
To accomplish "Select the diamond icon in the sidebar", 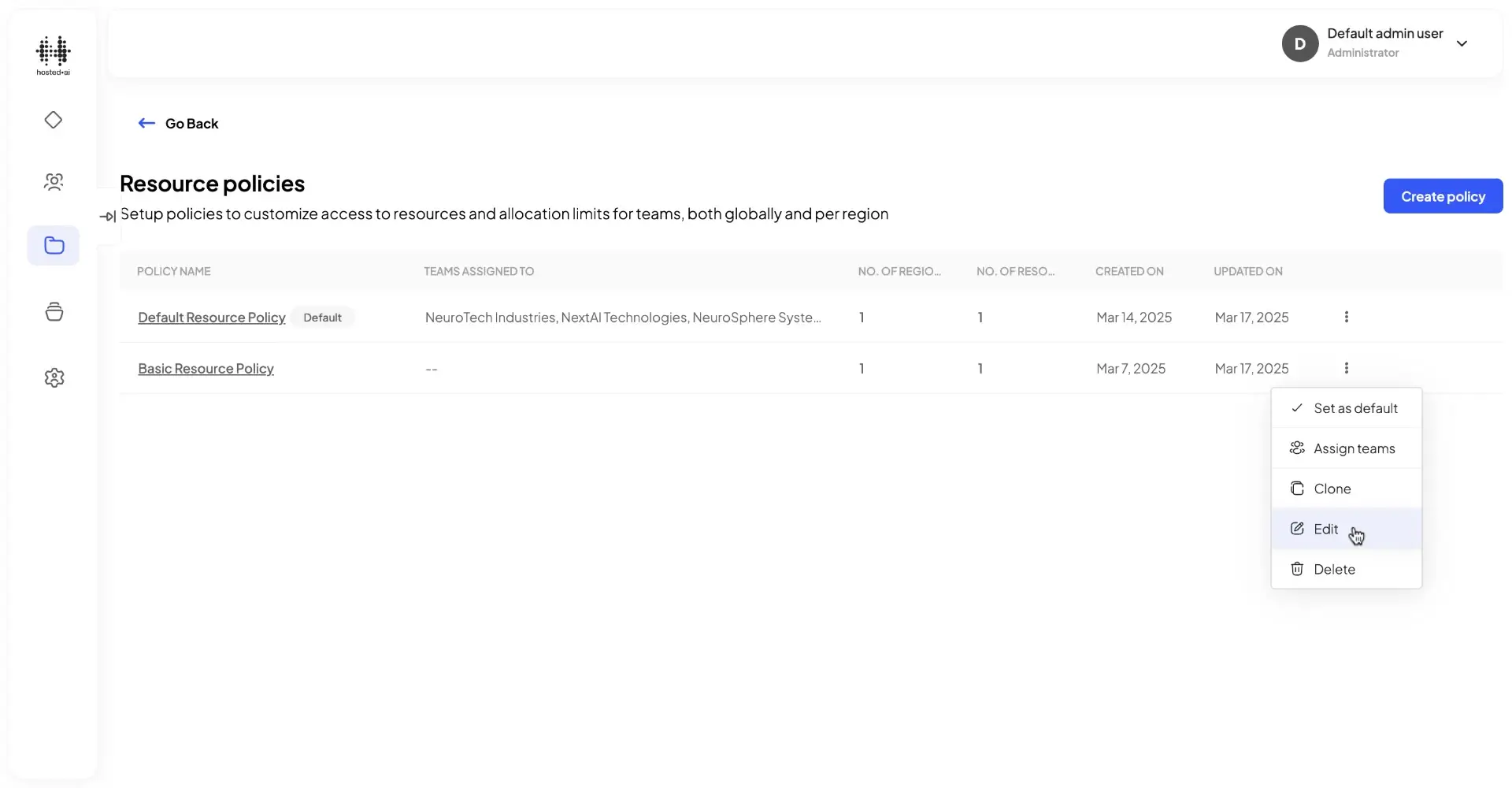I will tap(53, 120).
